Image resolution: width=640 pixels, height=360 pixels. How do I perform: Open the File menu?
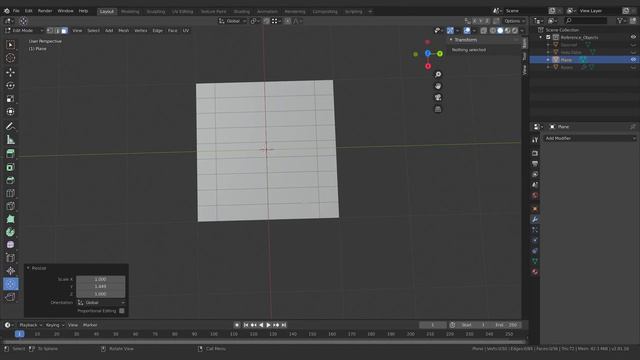tap(16, 11)
